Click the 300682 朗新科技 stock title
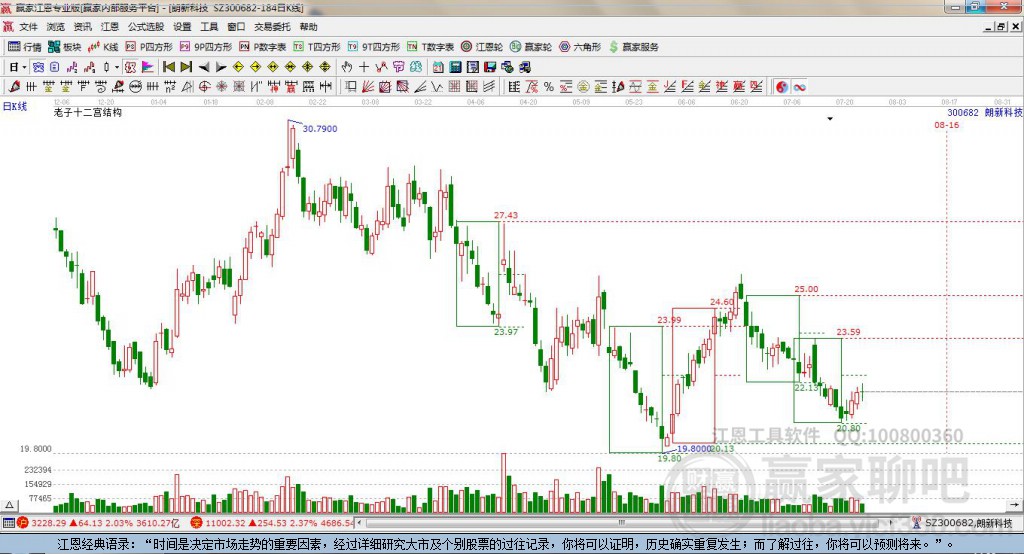Viewport: 1024px width, 554px height. pos(984,112)
